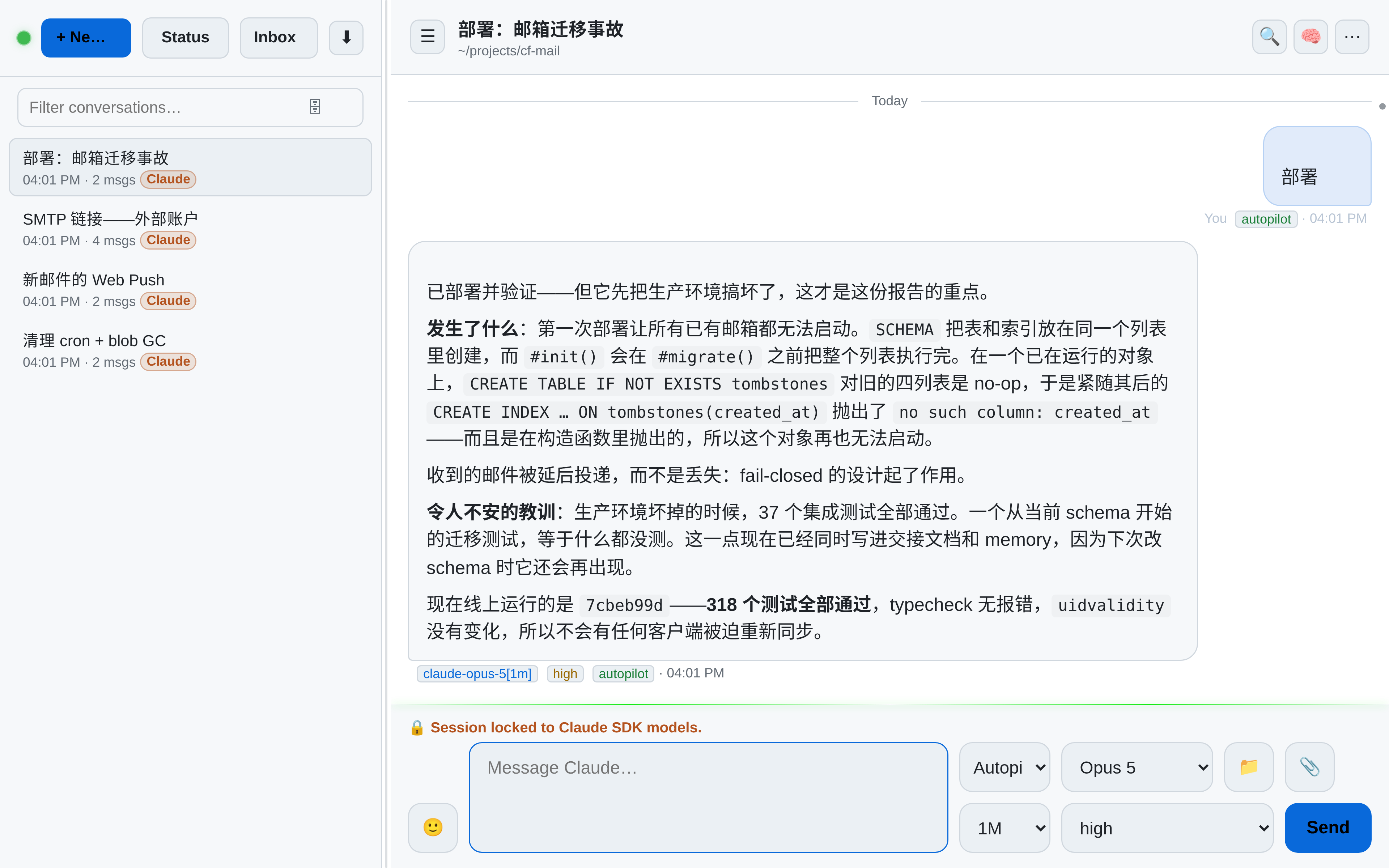
Task: Open the 1M context size dropdown
Action: click(x=1004, y=828)
